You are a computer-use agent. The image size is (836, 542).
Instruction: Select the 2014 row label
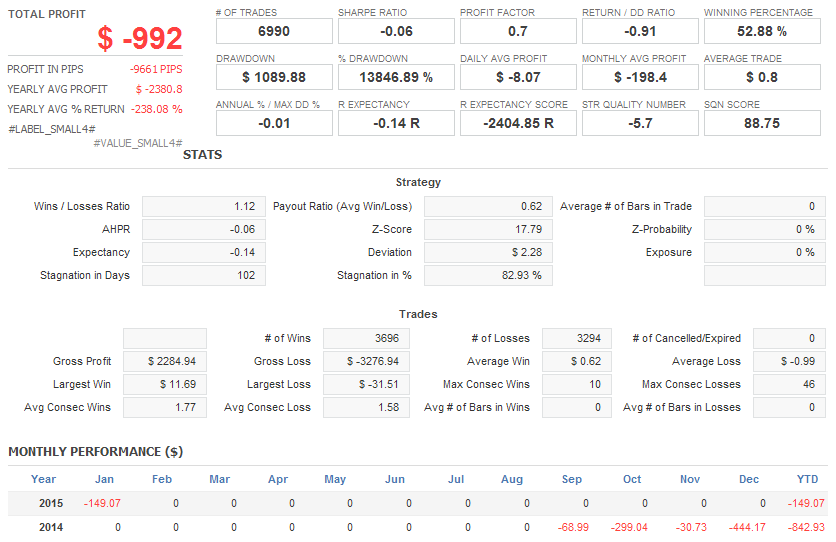(x=51, y=527)
